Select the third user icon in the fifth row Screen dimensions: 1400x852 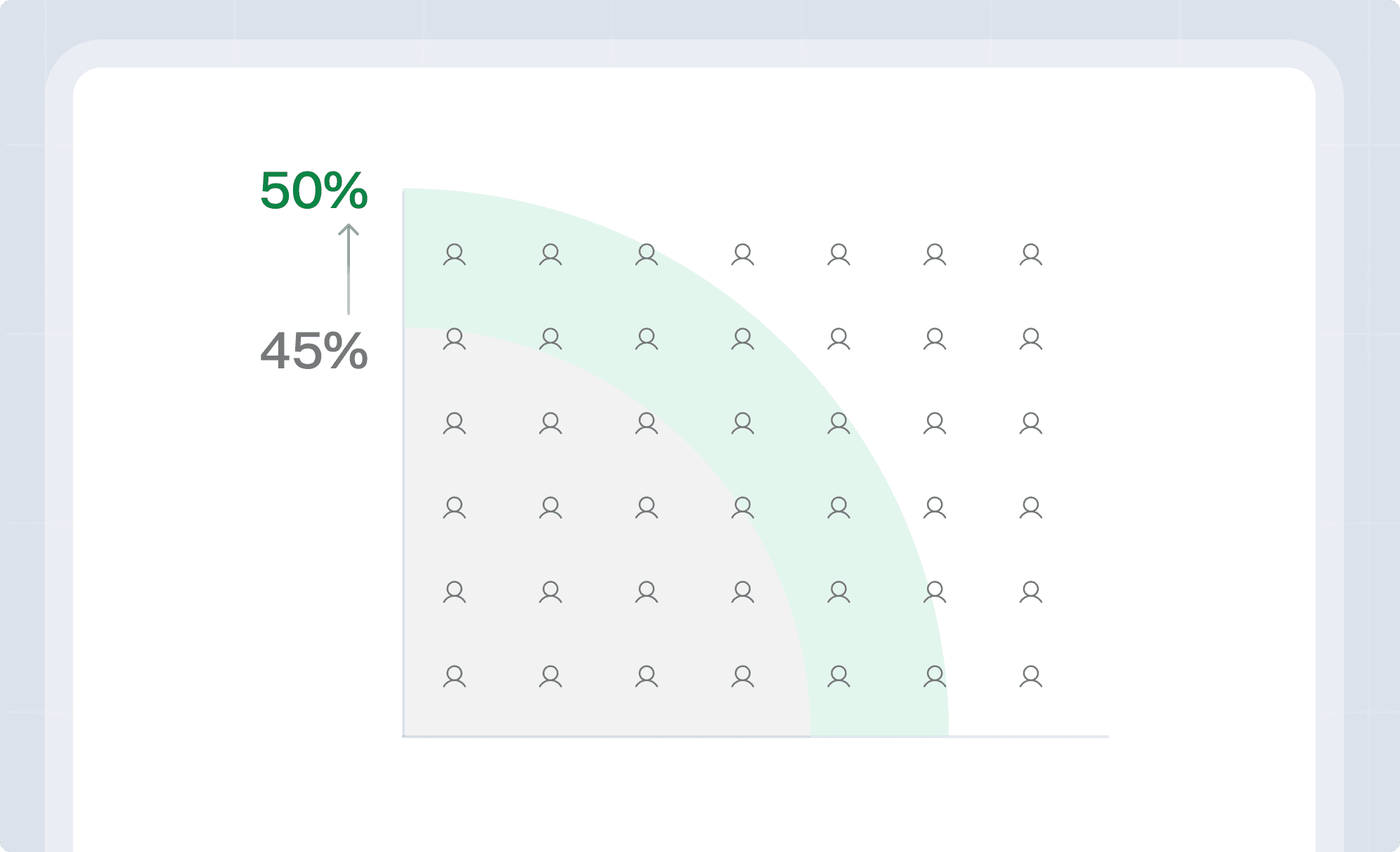click(x=647, y=592)
